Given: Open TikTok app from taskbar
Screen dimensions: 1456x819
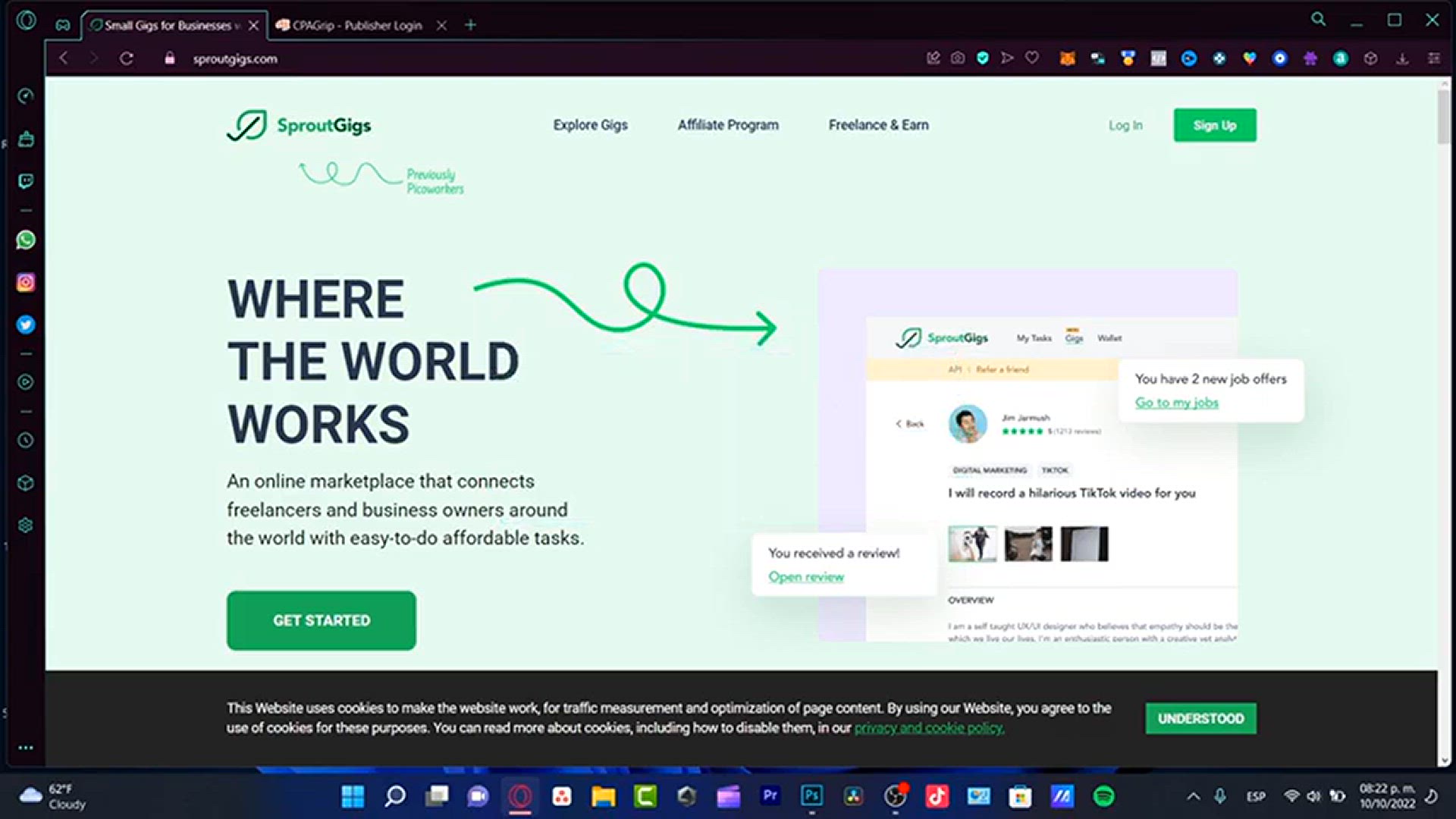Looking at the screenshot, I should pos(937,796).
